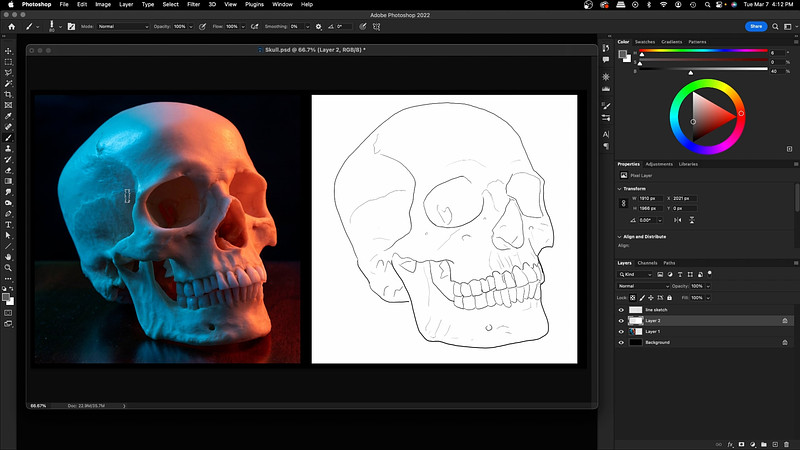Image resolution: width=800 pixels, height=450 pixels.
Task: Click the Create new group folder icon
Action: tap(764, 444)
